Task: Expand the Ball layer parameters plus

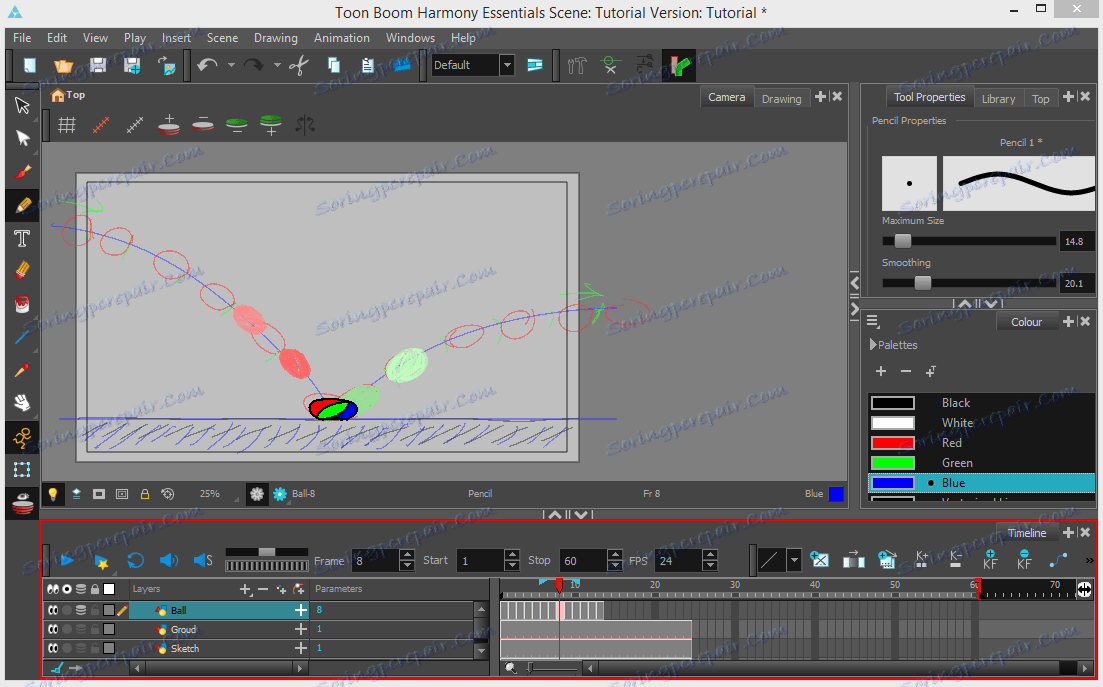Action: [x=300, y=610]
